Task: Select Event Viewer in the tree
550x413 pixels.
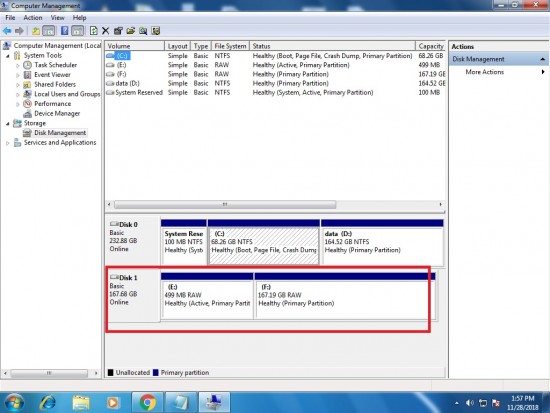Action: [x=52, y=75]
